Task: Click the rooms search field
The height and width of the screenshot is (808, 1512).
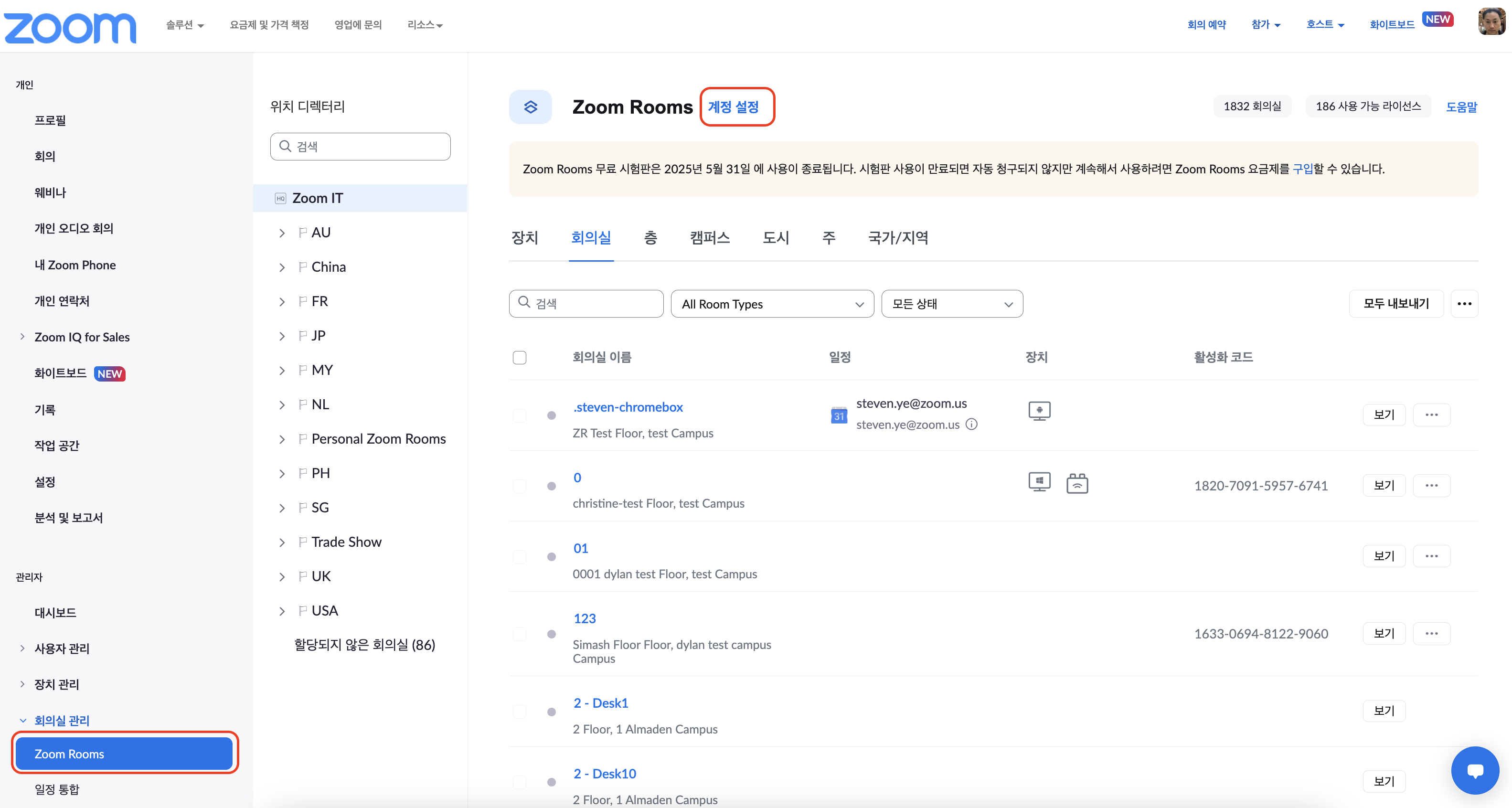Action: [586, 304]
